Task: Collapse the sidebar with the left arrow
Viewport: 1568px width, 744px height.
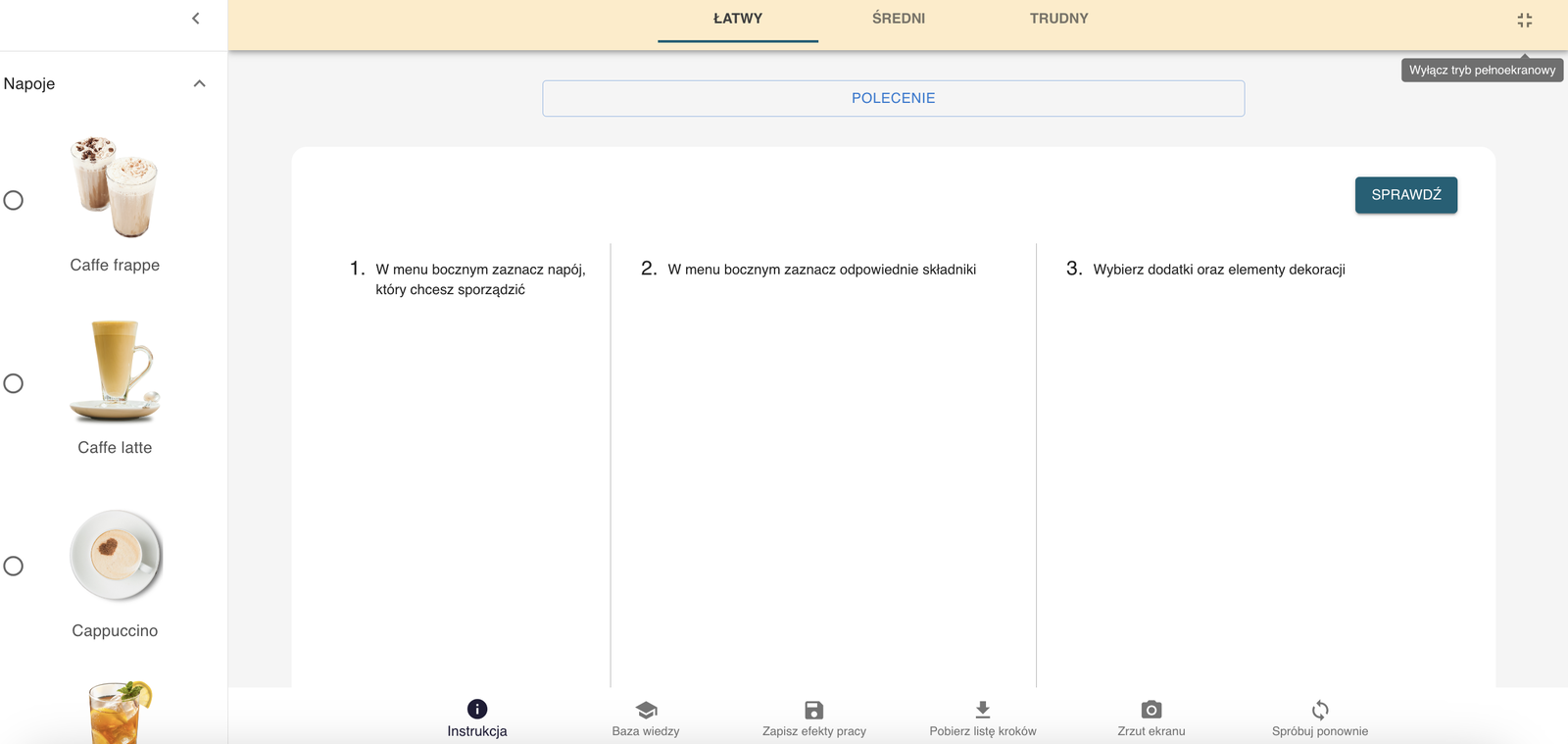Action: point(196,19)
